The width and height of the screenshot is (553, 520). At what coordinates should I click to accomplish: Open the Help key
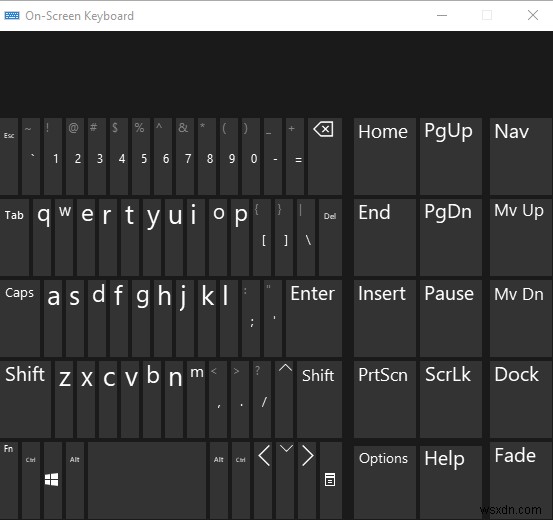pos(451,483)
